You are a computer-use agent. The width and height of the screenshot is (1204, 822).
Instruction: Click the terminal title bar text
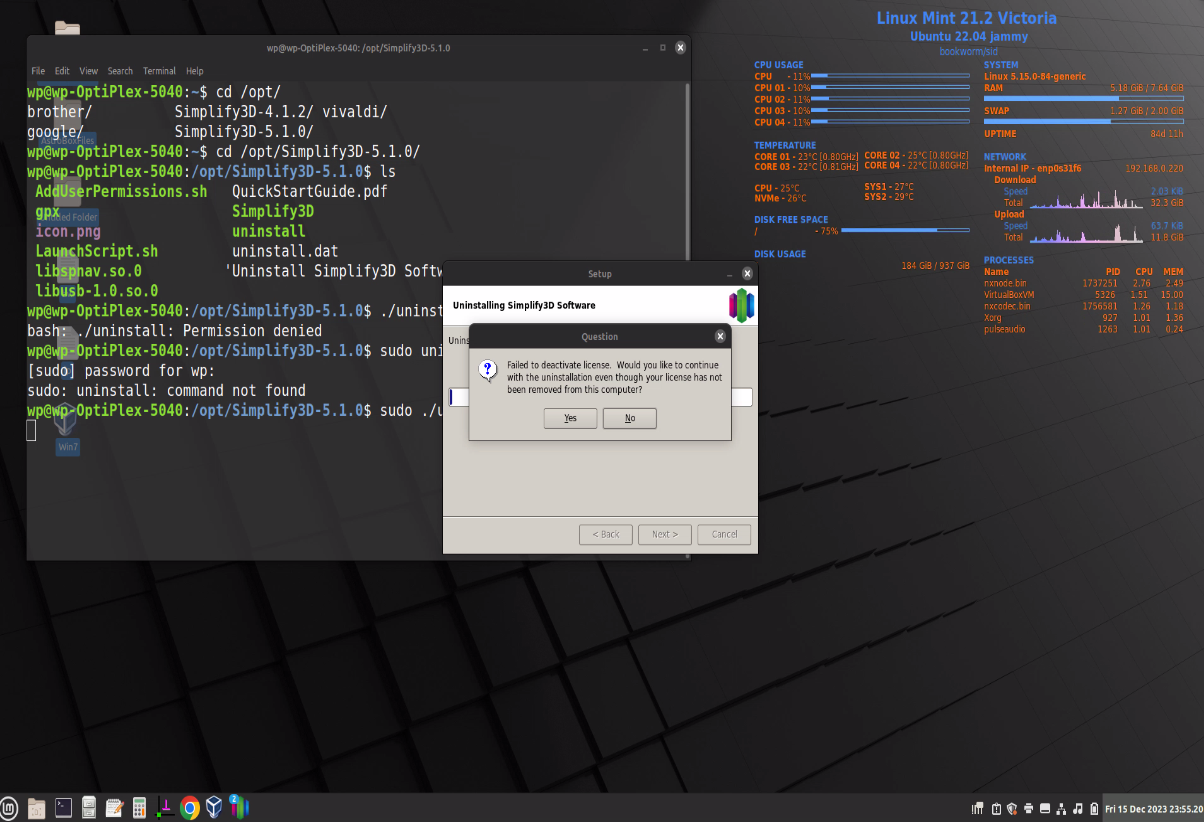click(358, 47)
